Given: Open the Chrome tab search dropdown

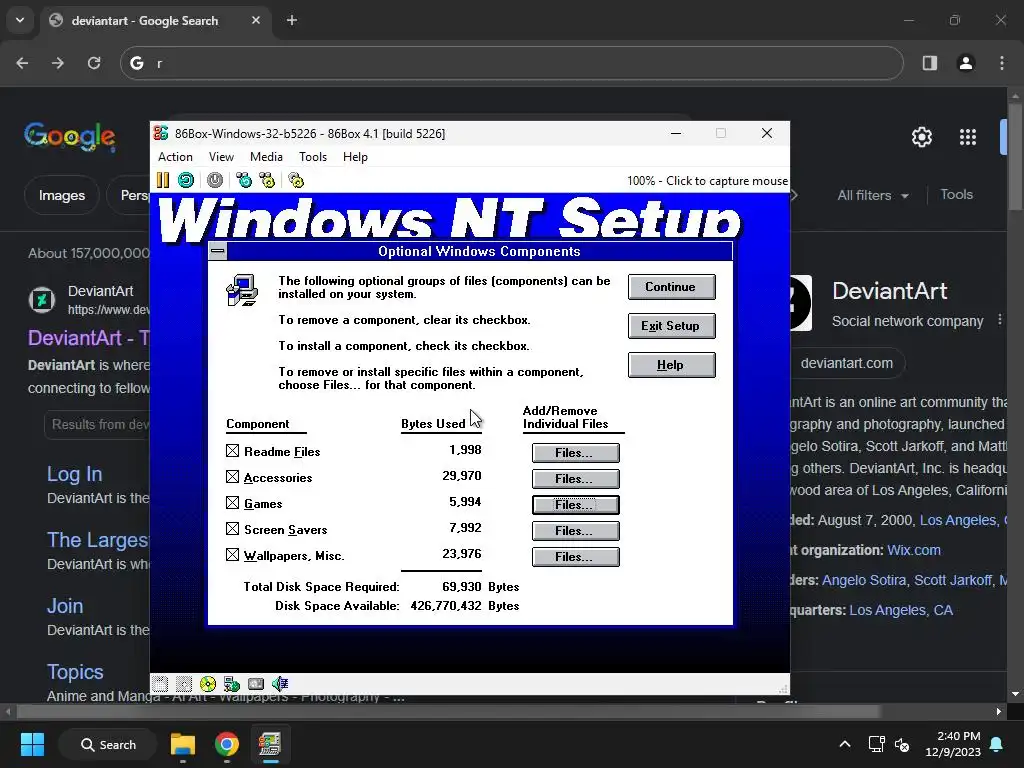Looking at the screenshot, I should [x=20, y=20].
